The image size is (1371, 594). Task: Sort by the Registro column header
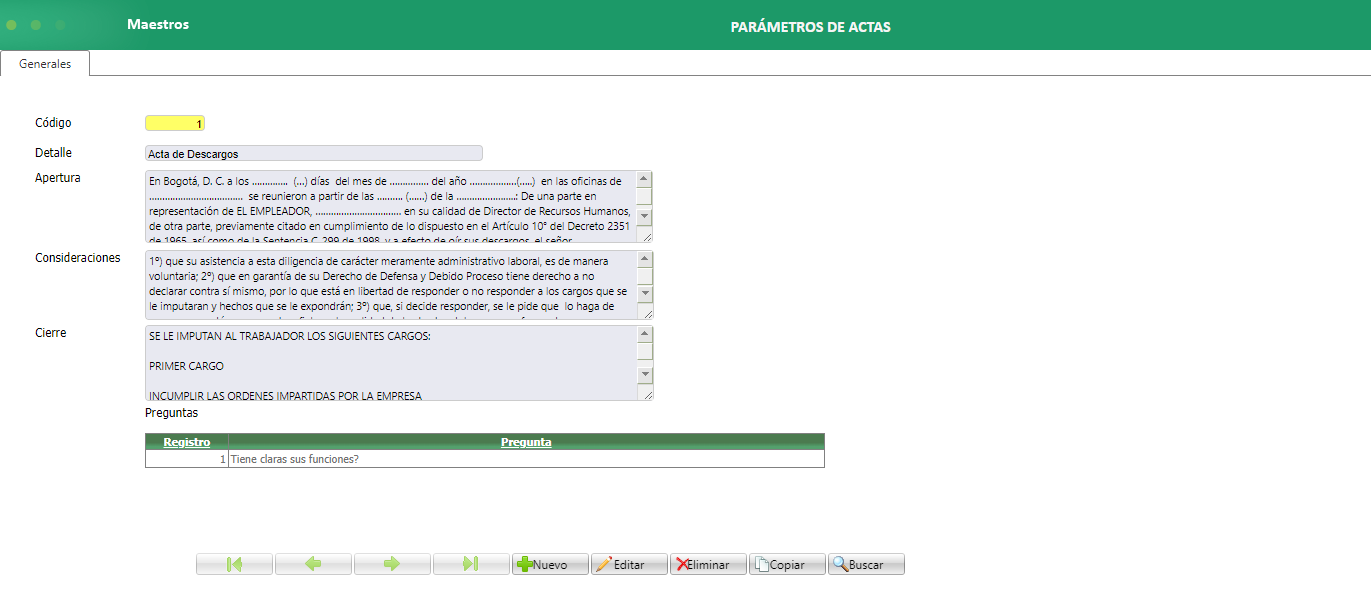[x=185, y=441]
